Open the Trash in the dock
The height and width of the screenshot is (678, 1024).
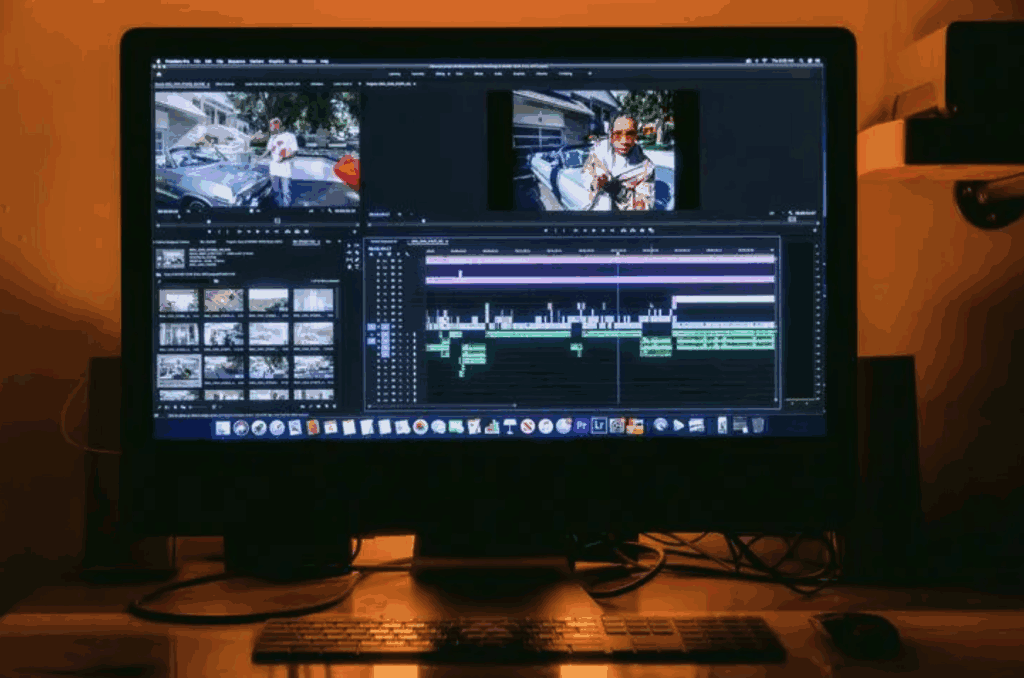758,425
